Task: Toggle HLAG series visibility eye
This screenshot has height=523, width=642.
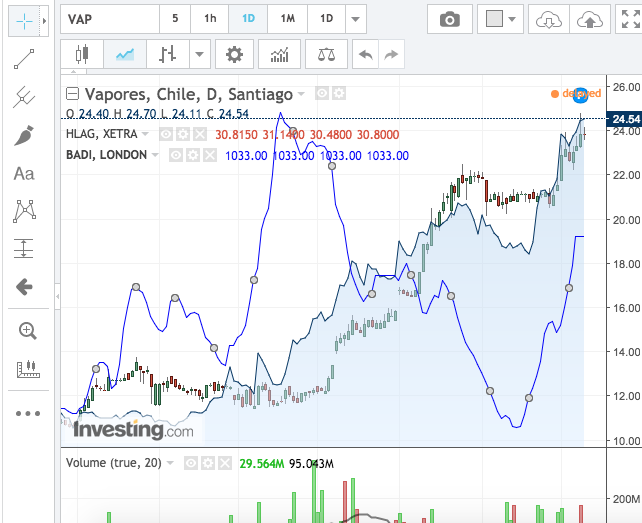Action: 166,134
